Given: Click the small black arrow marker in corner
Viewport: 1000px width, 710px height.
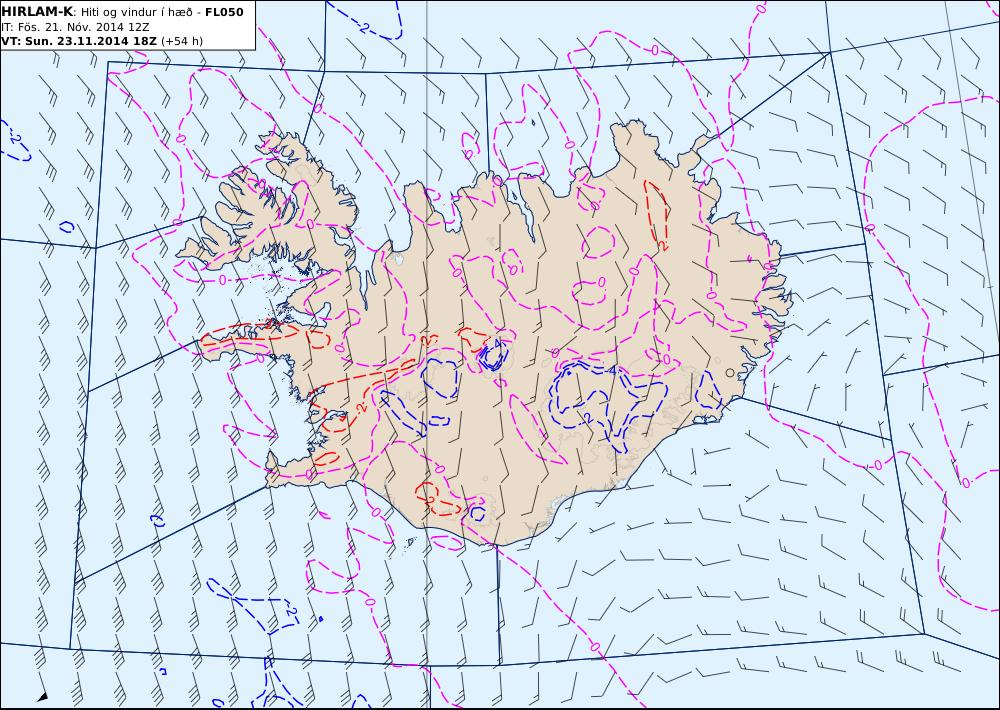Looking at the screenshot, I should [x=43, y=697].
